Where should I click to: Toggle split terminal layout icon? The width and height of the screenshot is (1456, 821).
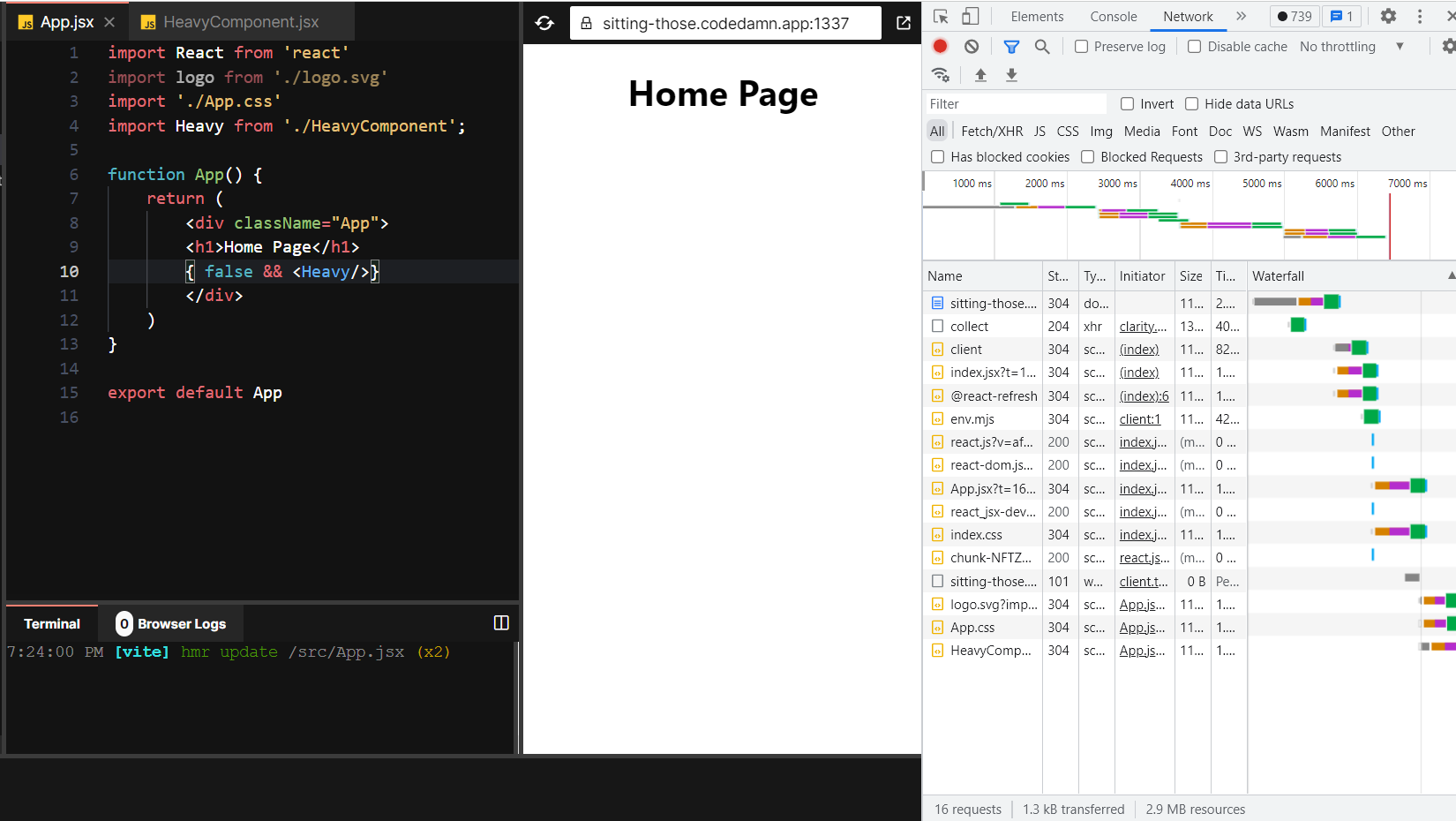(501, 622)
